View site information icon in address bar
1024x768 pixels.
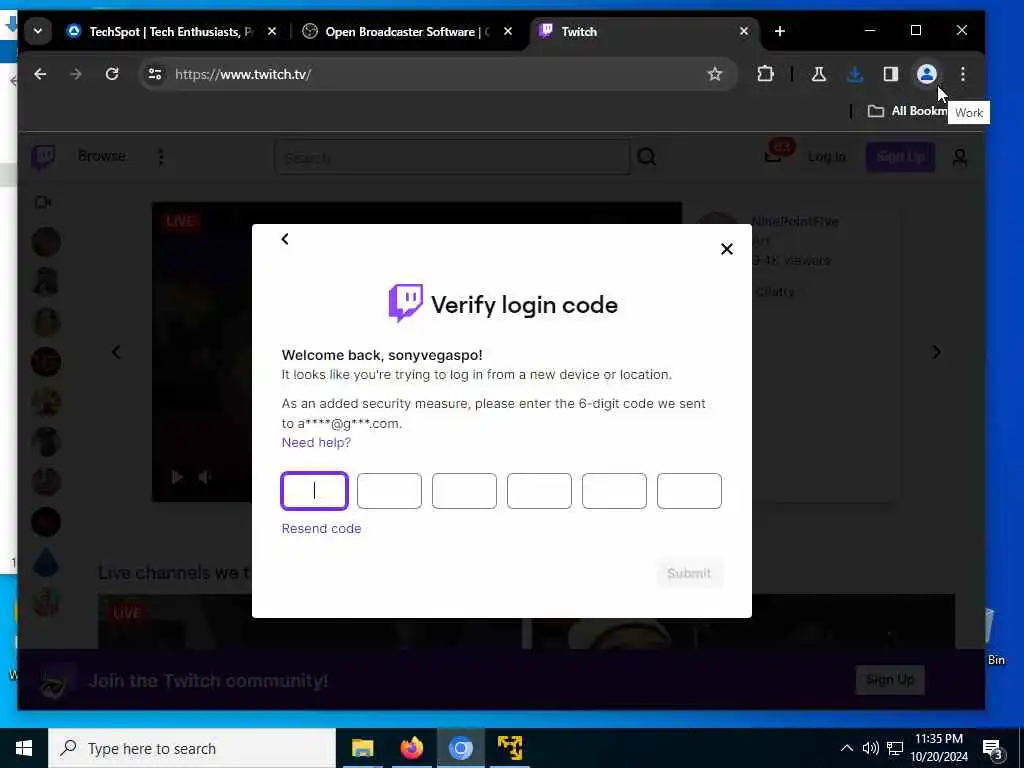point(155,74)
